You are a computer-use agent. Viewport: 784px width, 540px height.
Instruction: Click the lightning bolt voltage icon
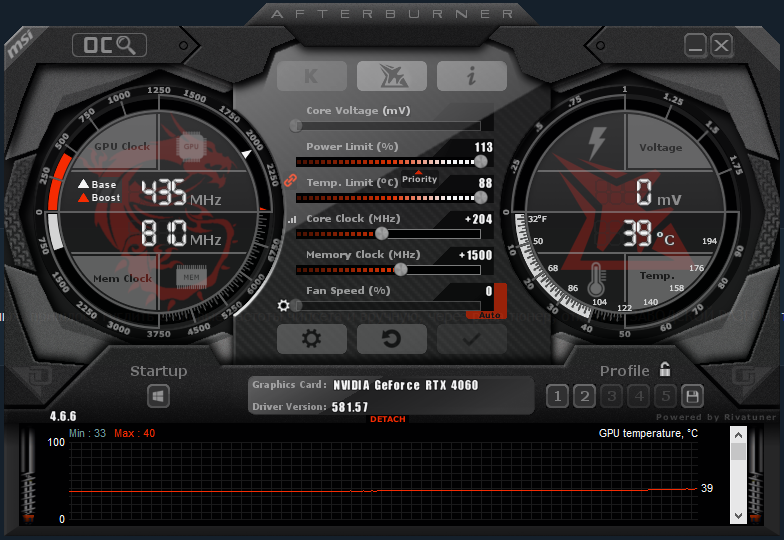pos(596,143)
